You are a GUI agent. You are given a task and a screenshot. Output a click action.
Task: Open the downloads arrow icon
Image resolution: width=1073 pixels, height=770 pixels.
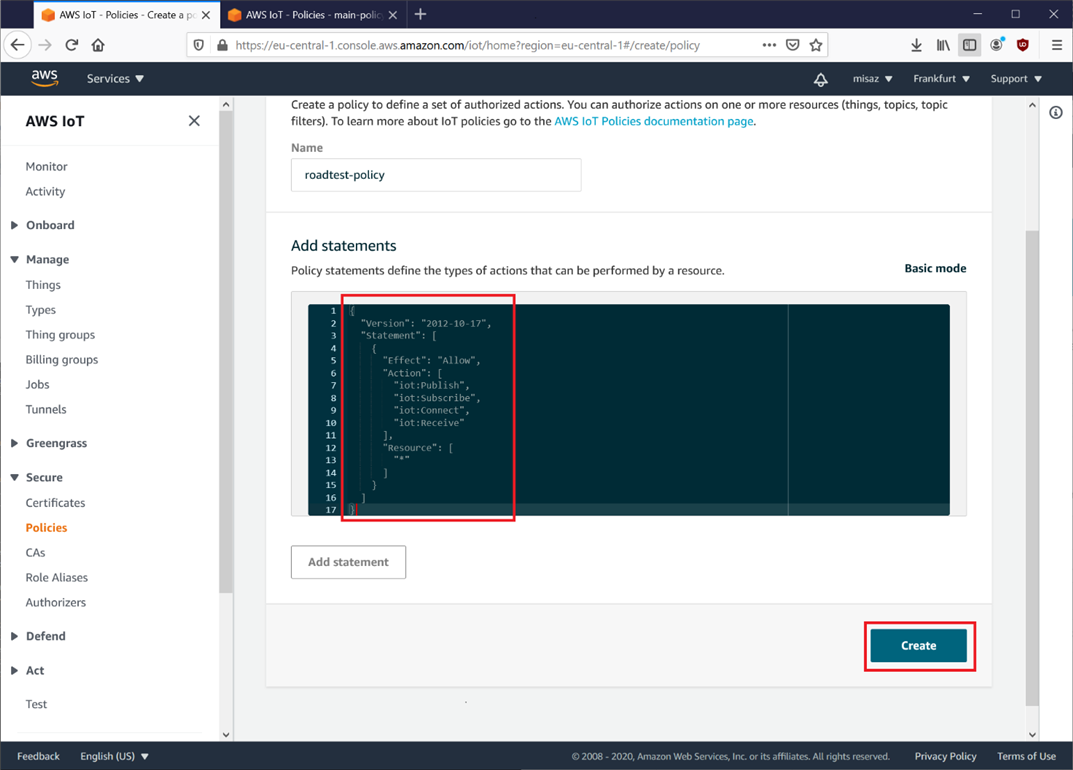916,45
